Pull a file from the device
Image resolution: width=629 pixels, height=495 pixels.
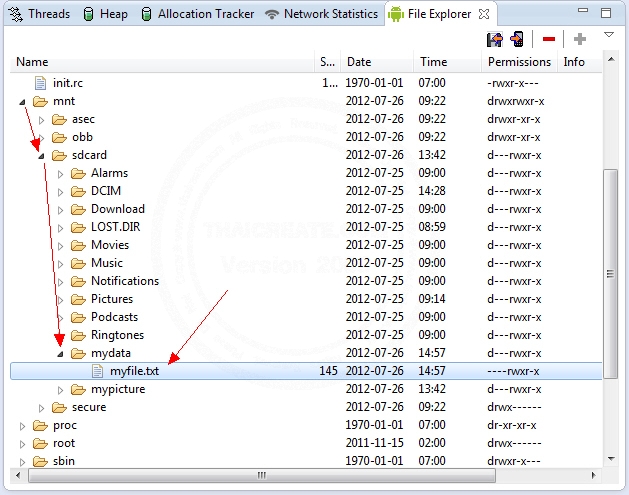pyautogui.click(x=494, y=39)
